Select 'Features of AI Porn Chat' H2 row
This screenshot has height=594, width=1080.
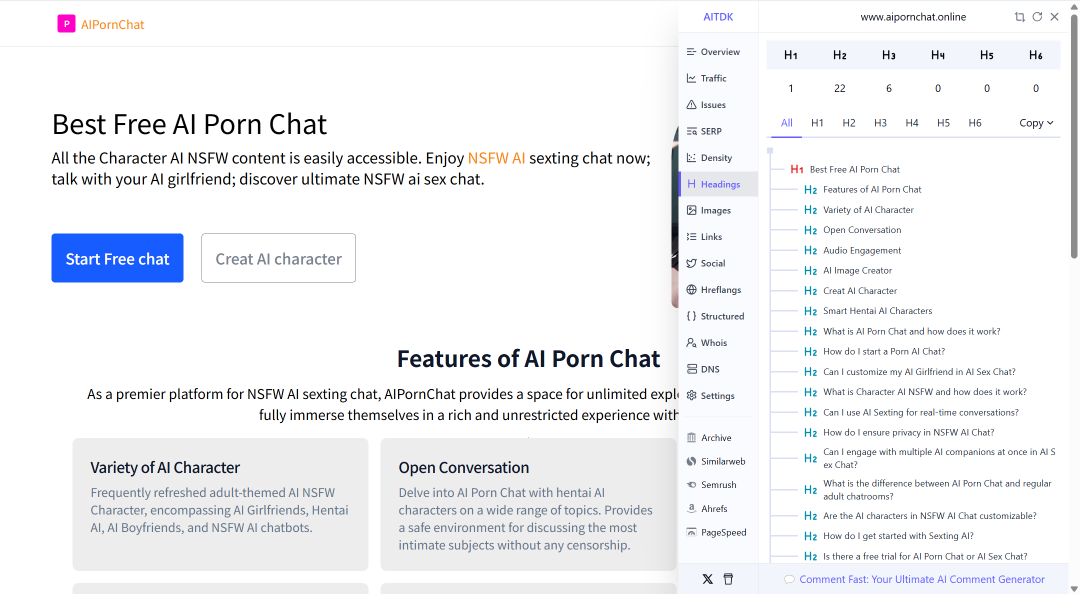[862, 190]
